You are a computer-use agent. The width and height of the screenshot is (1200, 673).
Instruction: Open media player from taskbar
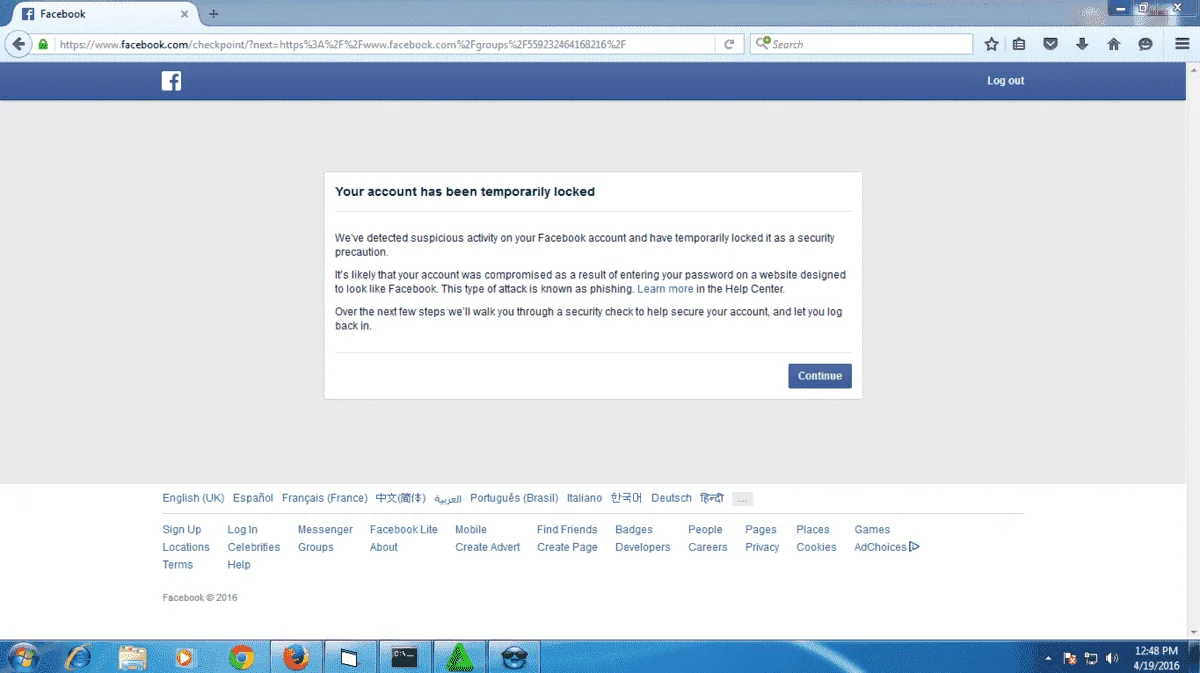tap(185, 657)
